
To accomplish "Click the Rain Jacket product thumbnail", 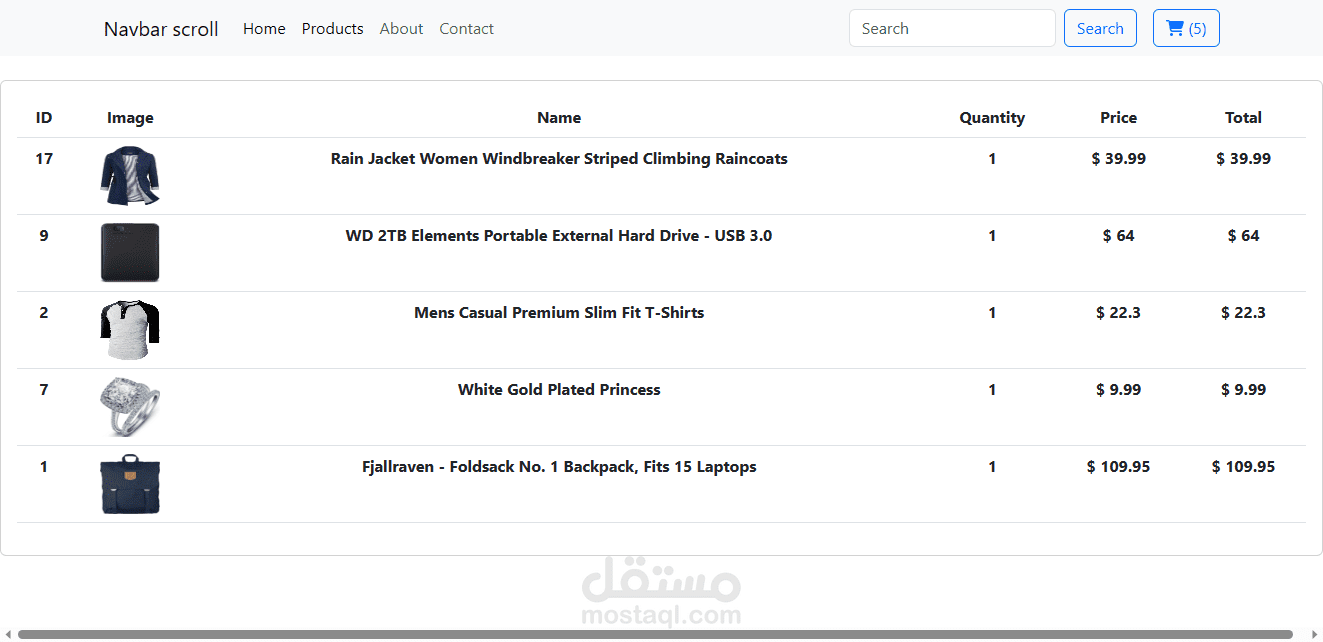I will pyautogui.click(x=130, y=176).
